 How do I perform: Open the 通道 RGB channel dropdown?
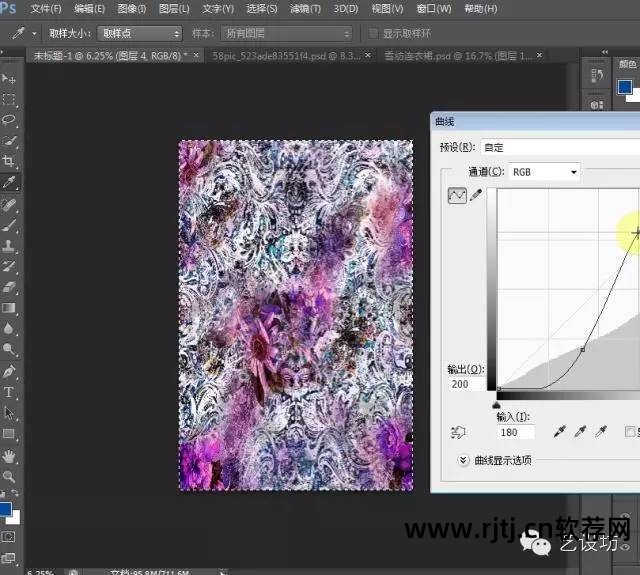[x=544, y=172]
